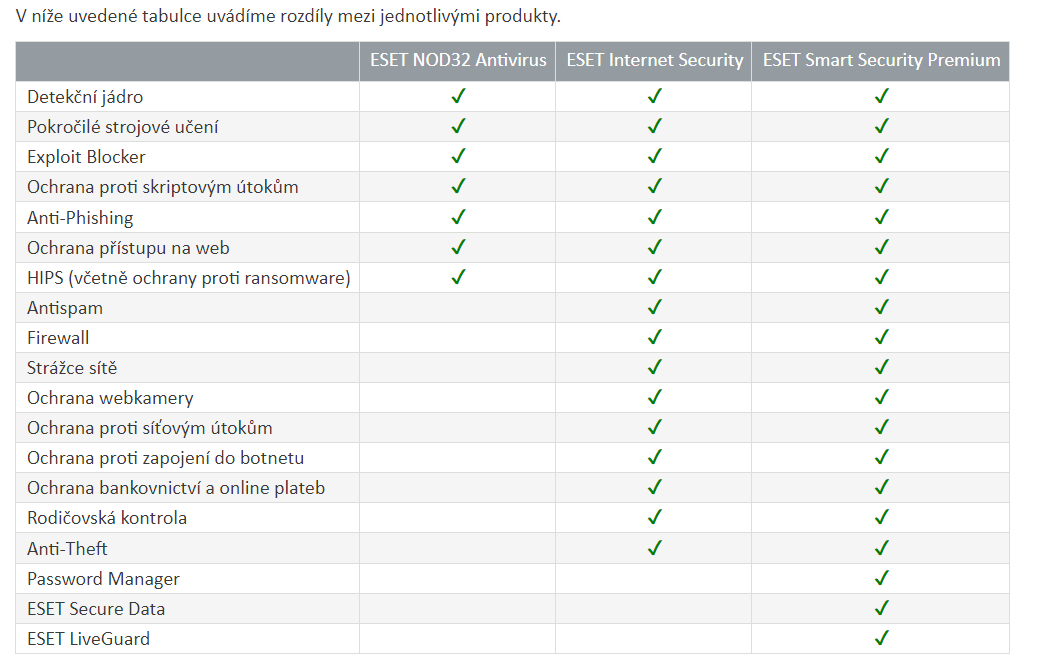Image resolution: width=1060 pixels, height=659 pixels.
Task: Click the Anti-Phishing checkmark under NOD32 Antivirus
Action: [x=458, y=217]
